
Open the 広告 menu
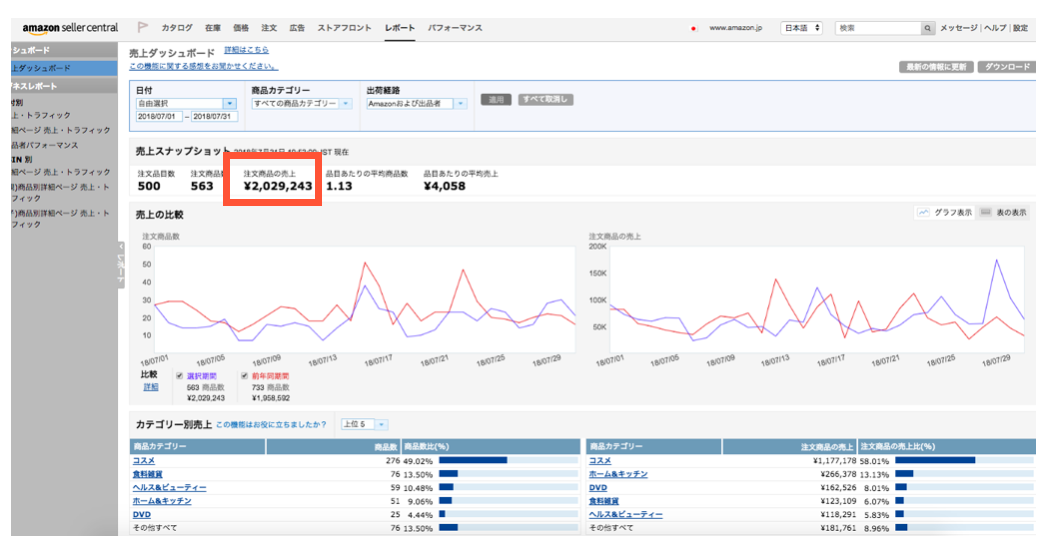pos(297,28)
